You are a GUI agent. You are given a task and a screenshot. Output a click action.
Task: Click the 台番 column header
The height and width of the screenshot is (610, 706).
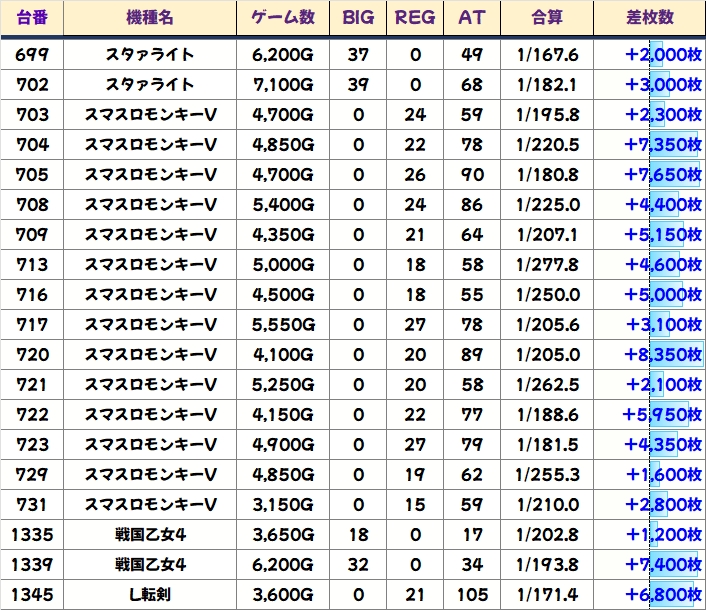coord(33,18)
